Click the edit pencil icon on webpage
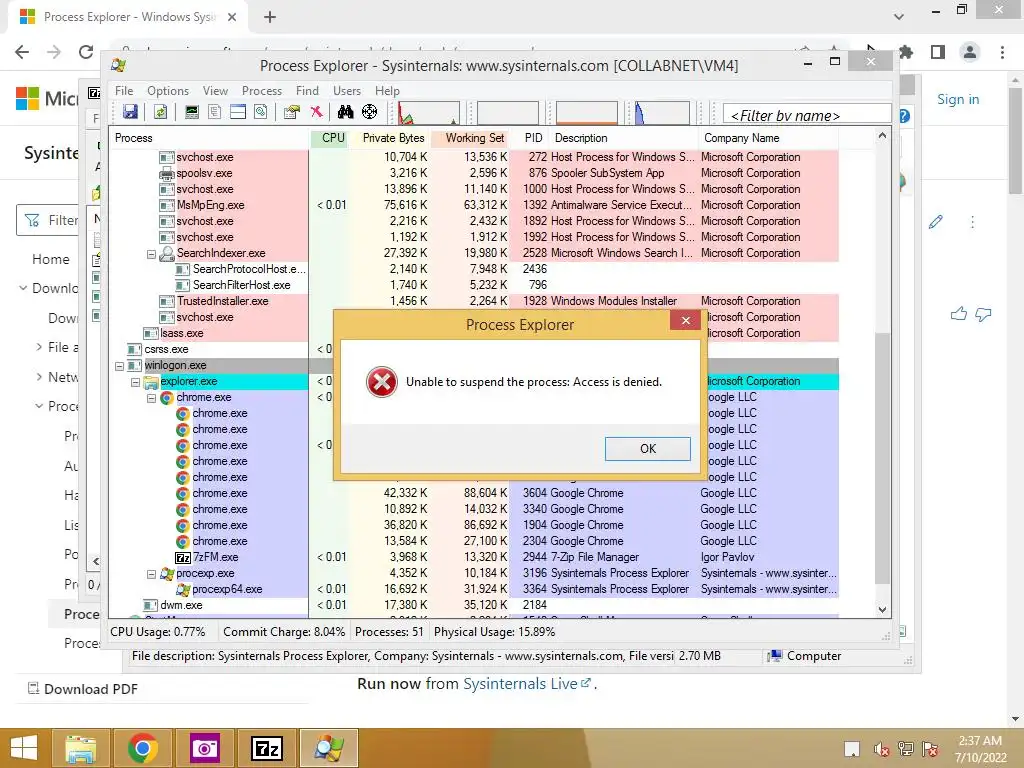 936,222
